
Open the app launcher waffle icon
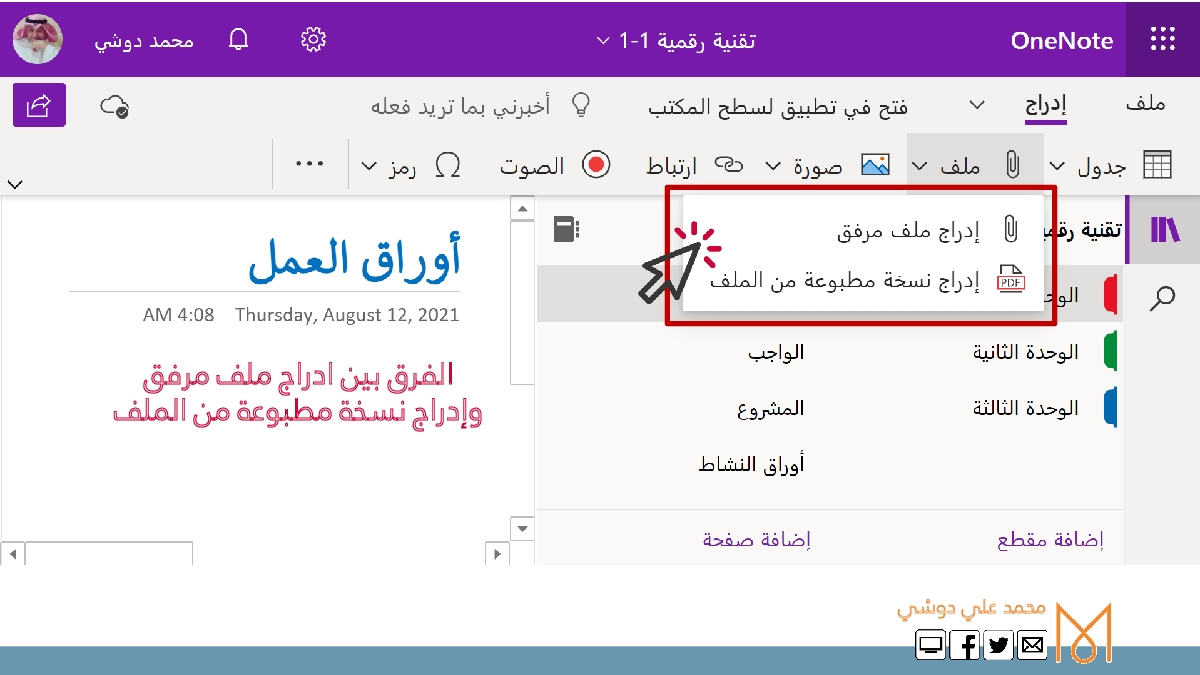pos(1162,40)
